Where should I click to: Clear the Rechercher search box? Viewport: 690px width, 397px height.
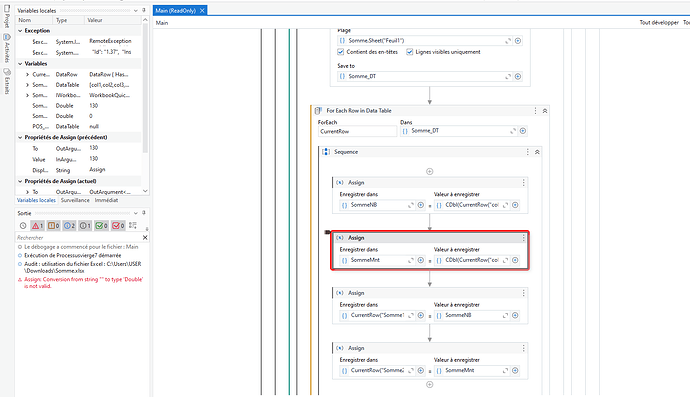coord(145,238)
